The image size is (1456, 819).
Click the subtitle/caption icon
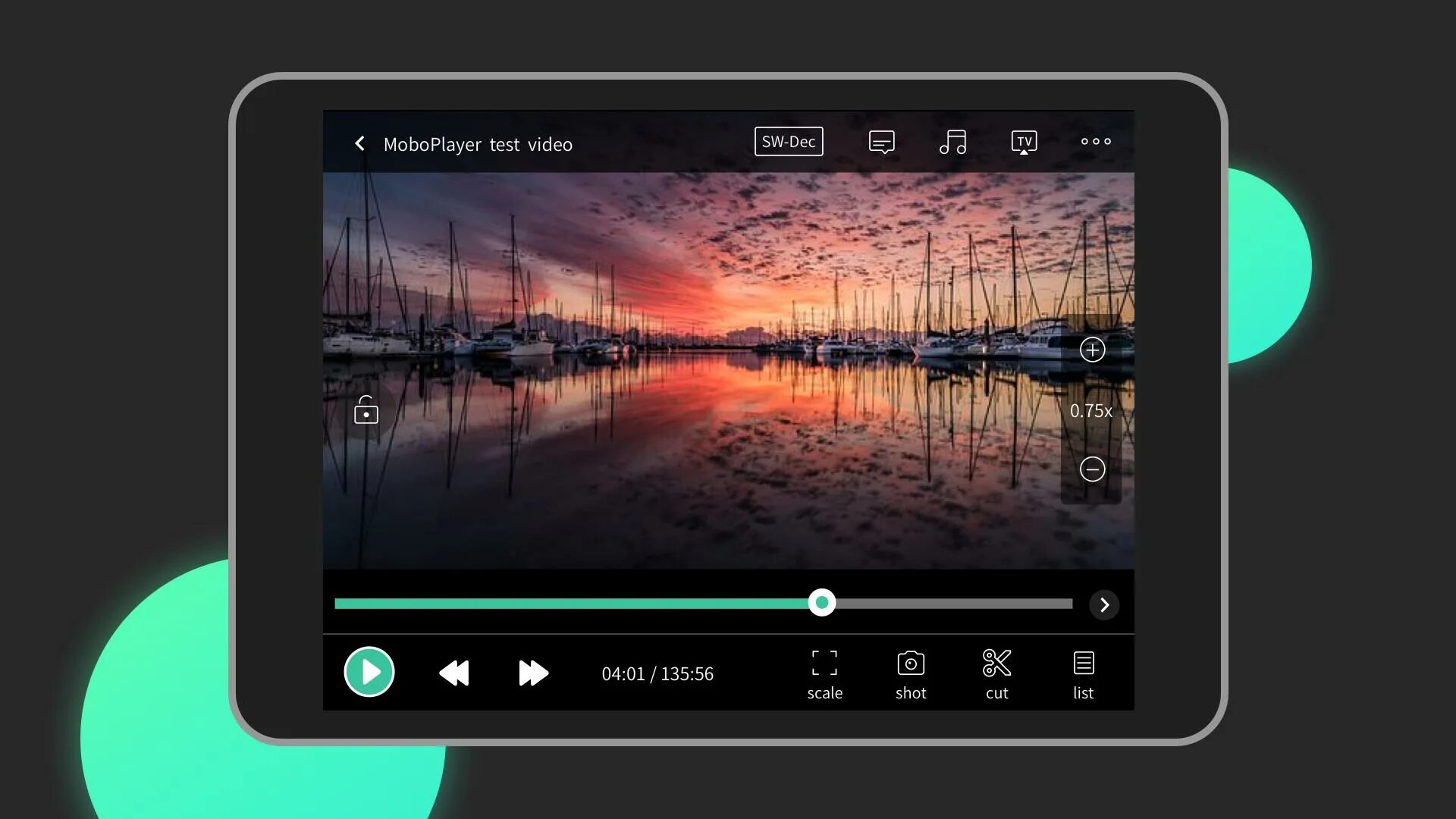[x=880, y=142]
